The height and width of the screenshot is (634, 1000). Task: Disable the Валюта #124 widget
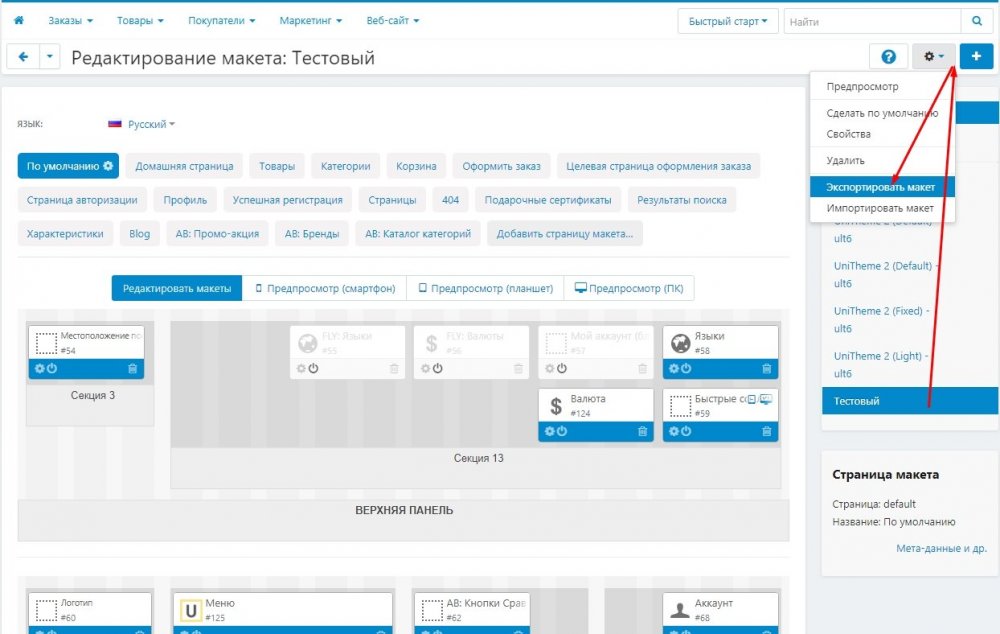pyautogui.click(x=561, y=430)
